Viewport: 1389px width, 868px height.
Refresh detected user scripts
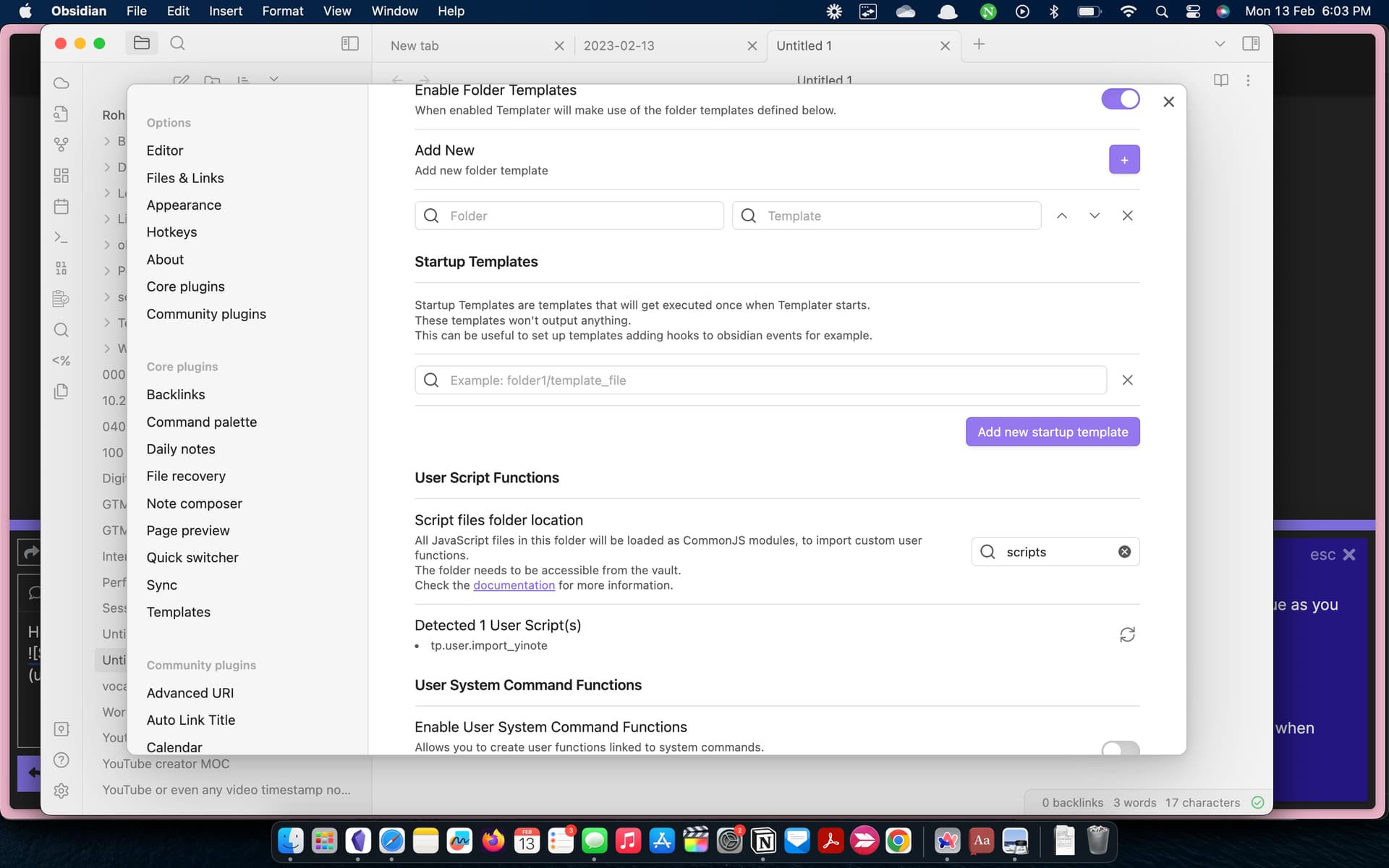[1127, 634]
